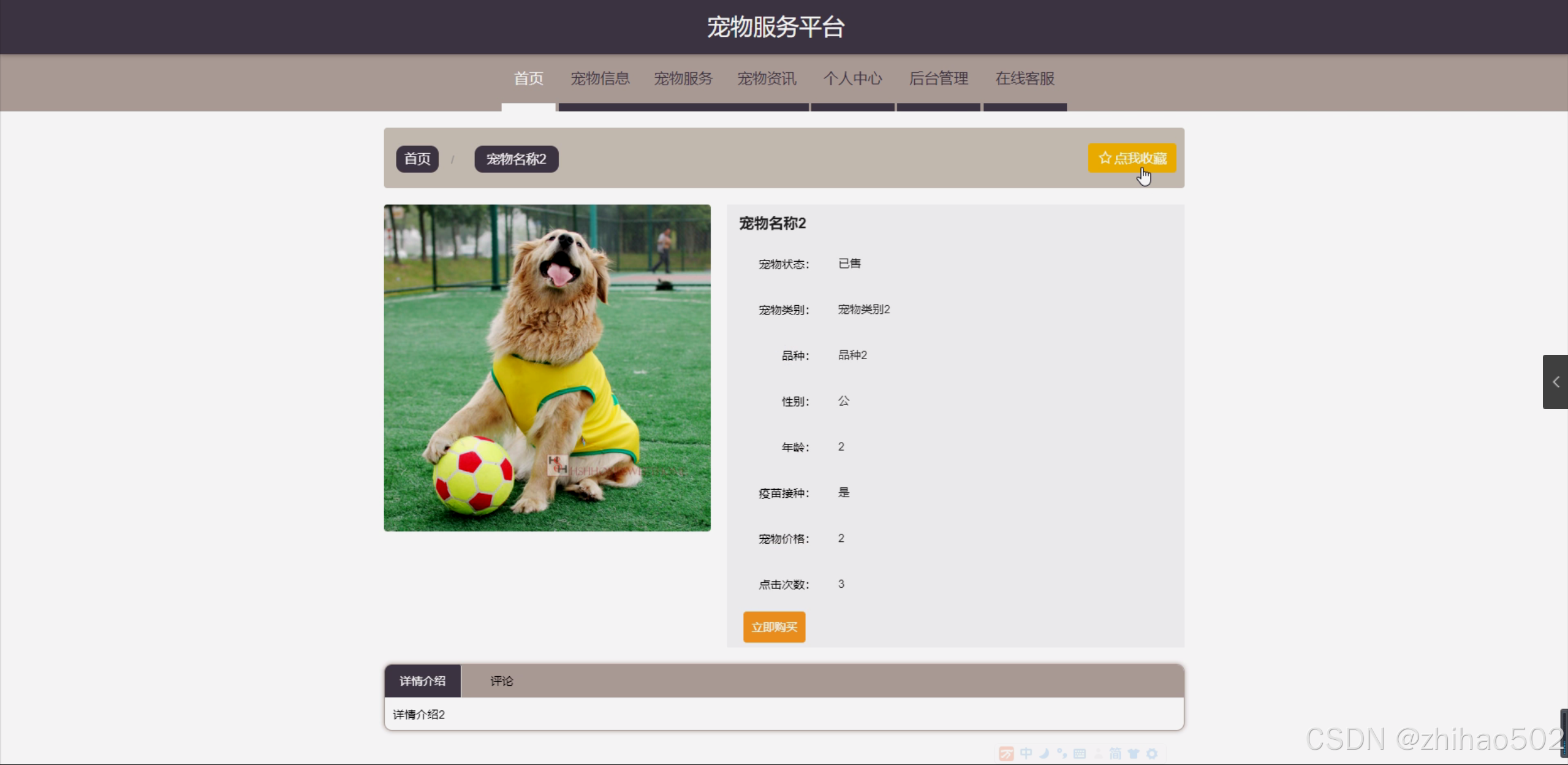The image size is (1568, 765).
Task: Toggle the moon half-width icon in IME bar
Action: click(1045, 753)
